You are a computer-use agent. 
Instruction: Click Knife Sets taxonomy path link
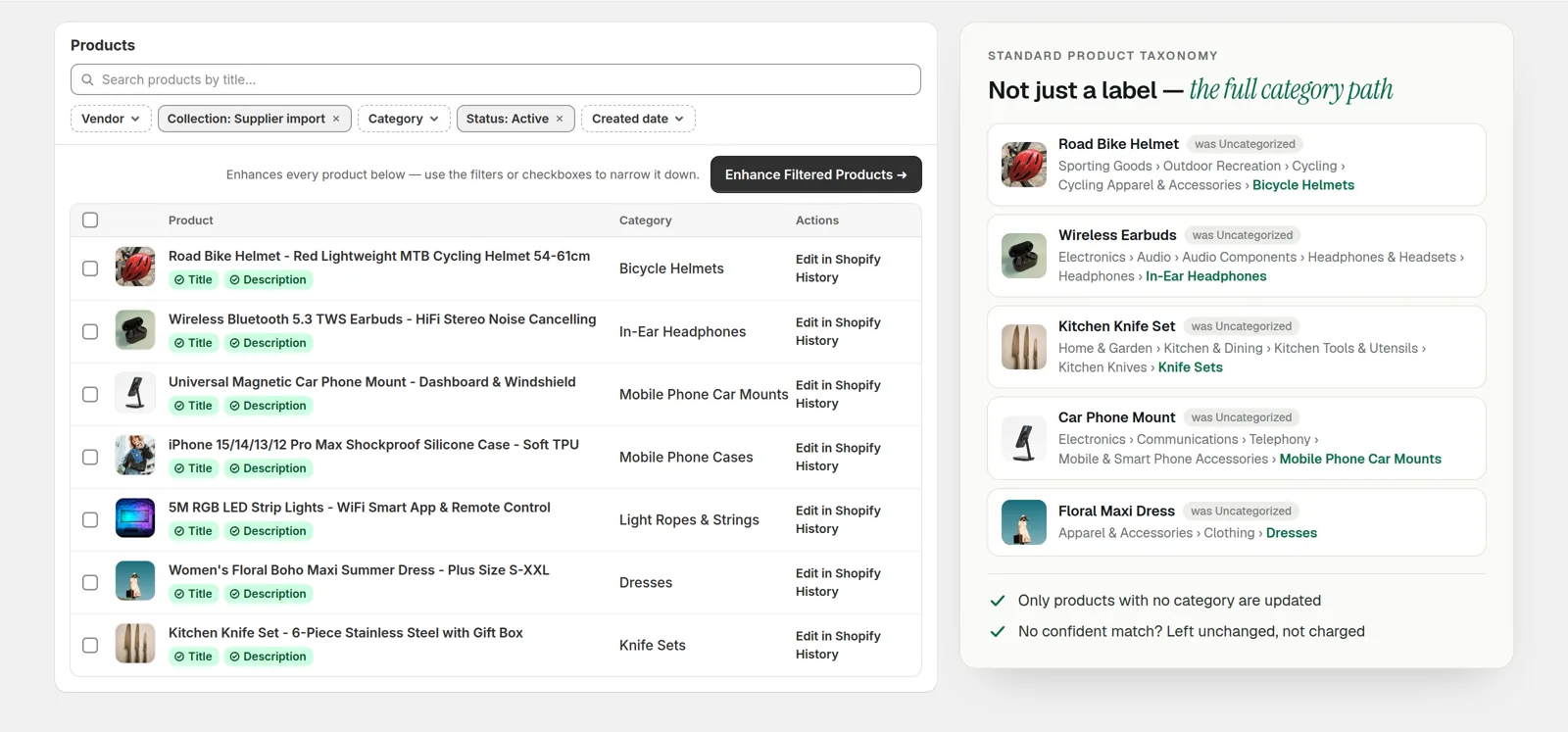pyautogui.click(x=1191, y=367)
